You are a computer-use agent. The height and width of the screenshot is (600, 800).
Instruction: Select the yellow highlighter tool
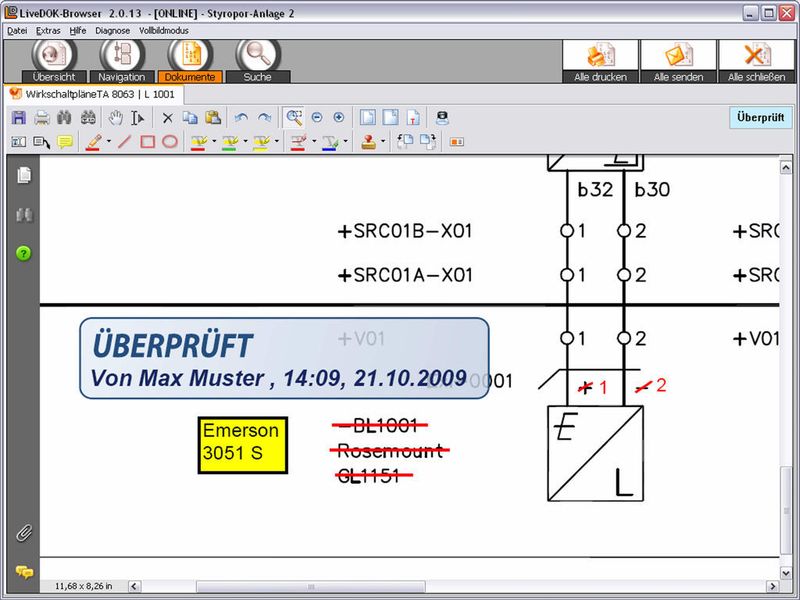click(262, 142)
